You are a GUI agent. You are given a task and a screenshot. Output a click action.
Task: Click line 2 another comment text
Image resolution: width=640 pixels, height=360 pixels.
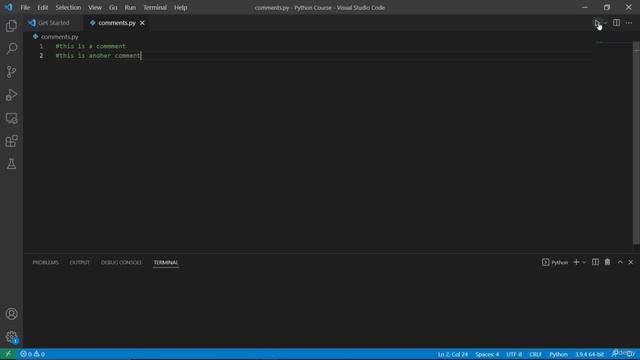click(98, 56)
